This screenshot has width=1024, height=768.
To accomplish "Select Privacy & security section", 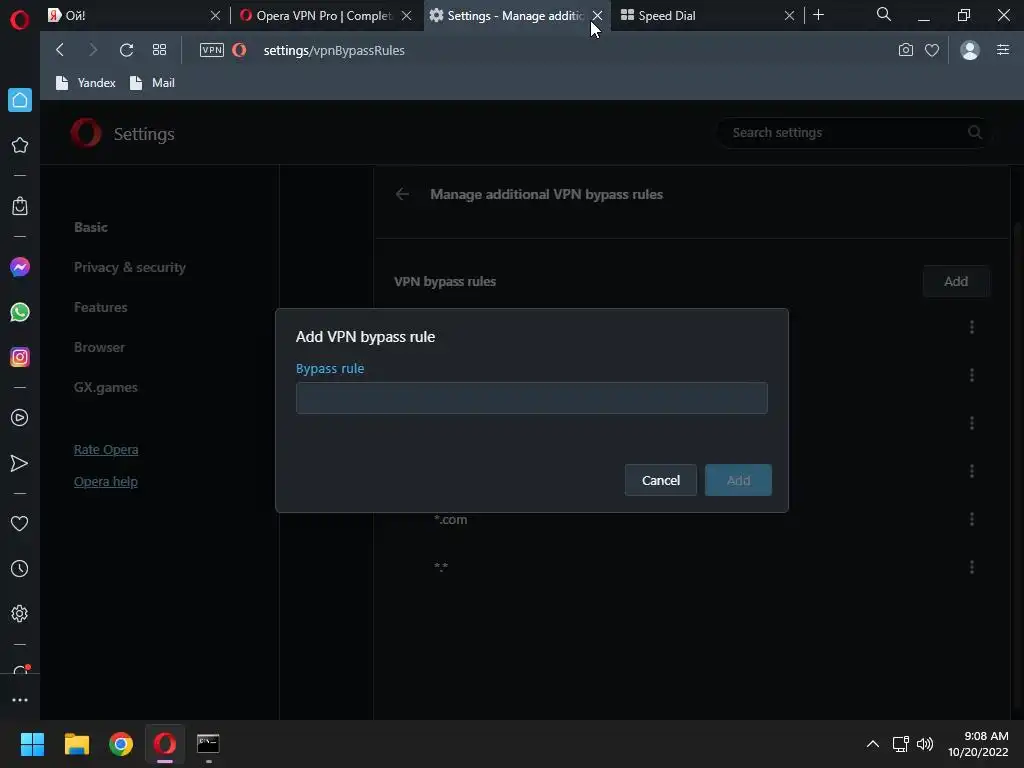I will click(129, 267).
